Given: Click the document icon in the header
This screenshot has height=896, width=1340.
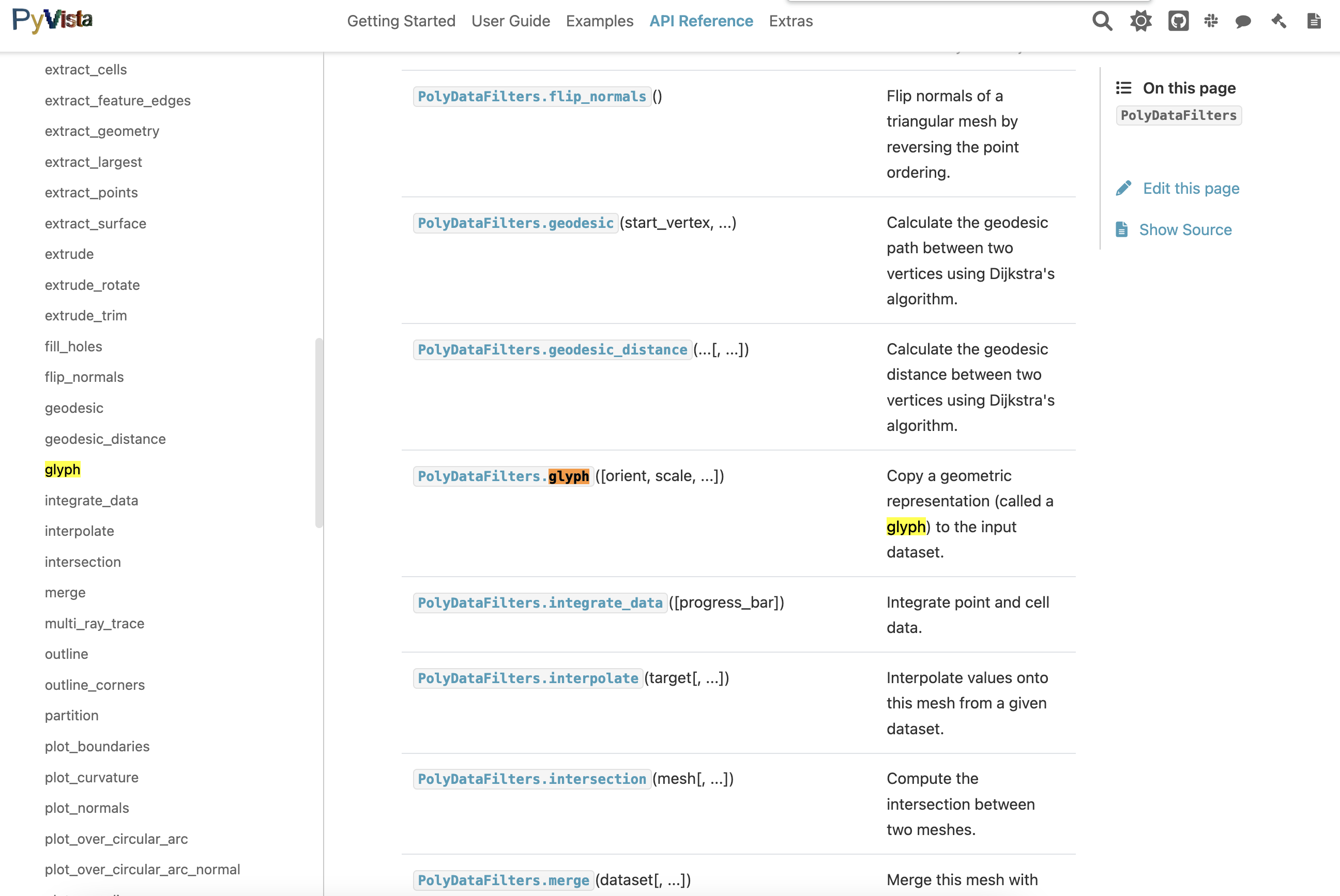Looking at the screenshot, I should [1314, 21].
